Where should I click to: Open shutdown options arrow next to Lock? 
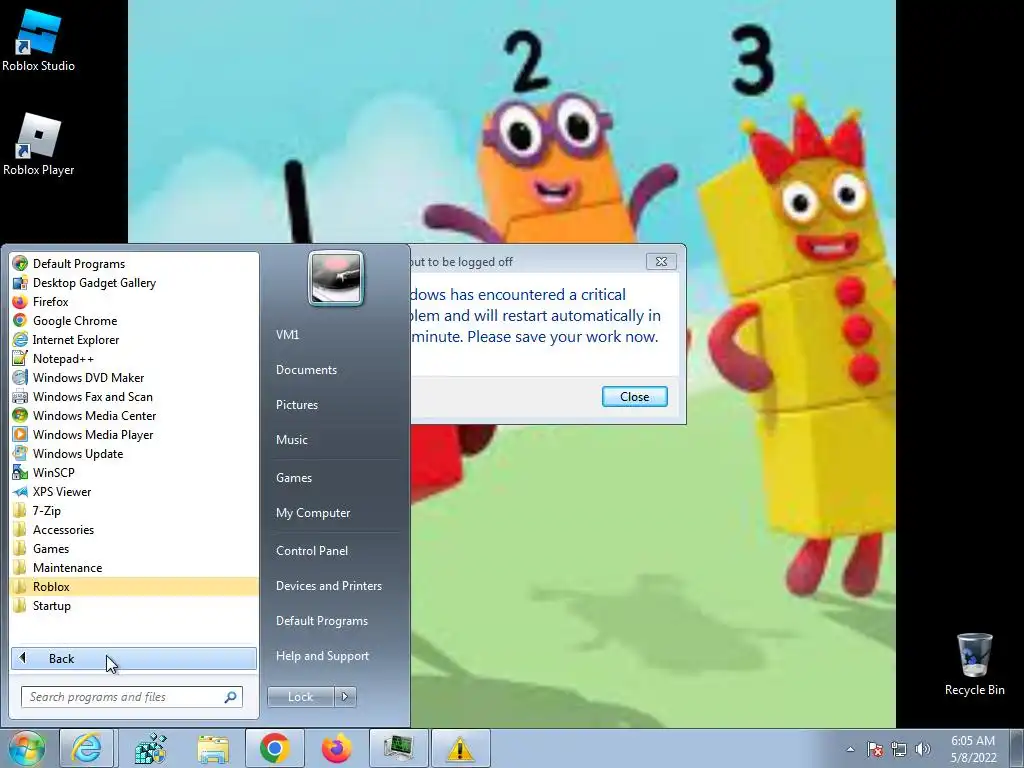(345, 697)
